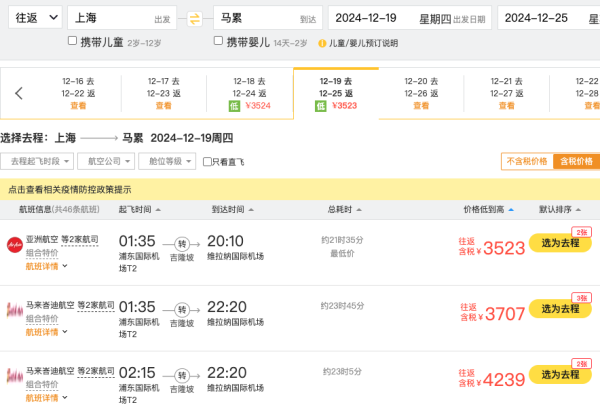Expand 航班详情 for the ¥3707 flight
This screenshot has height=405, width=600.
46,332
